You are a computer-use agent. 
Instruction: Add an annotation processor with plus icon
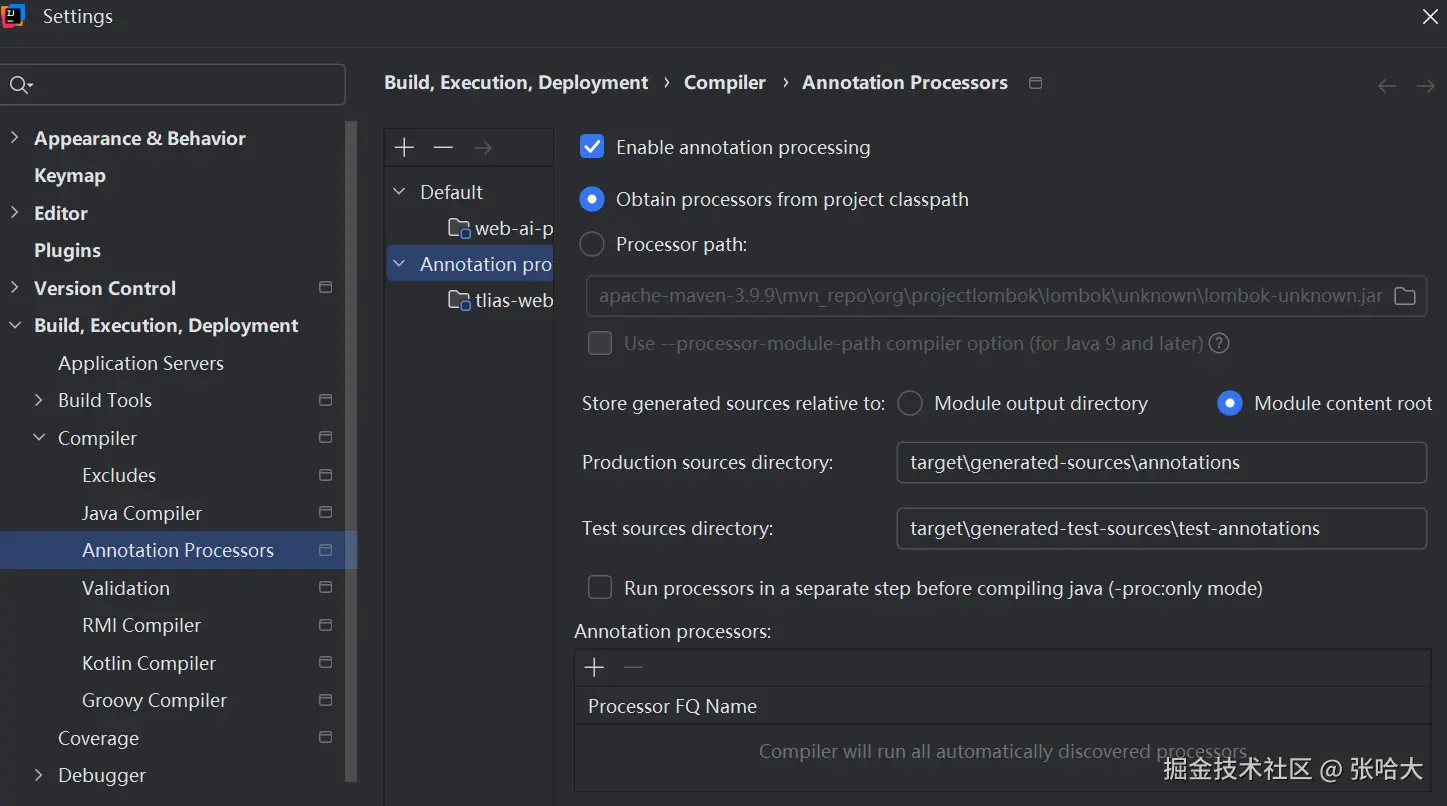[x=594, y=668]
